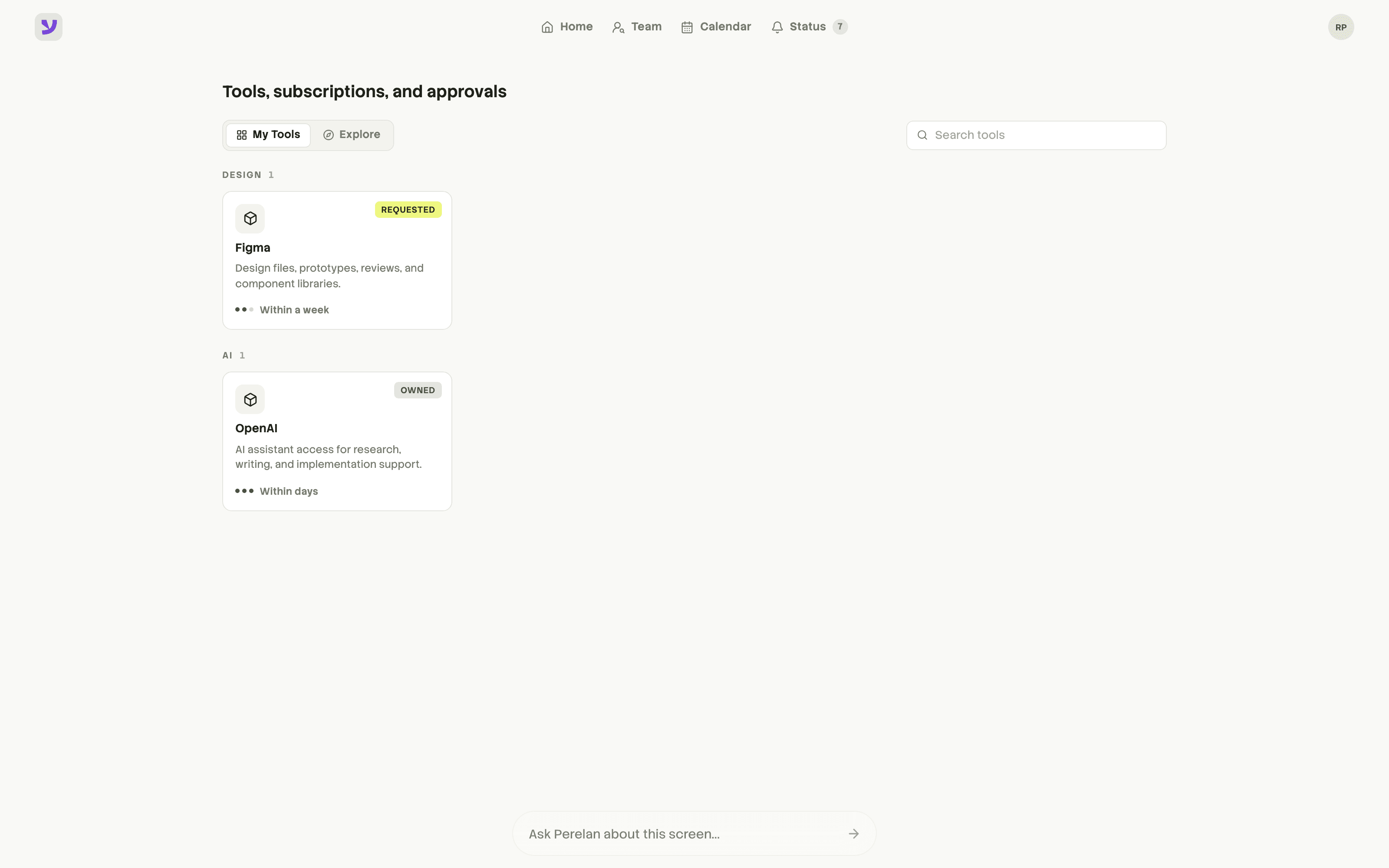Screen dimensions: 1389x868
Task: Click the "Within days" label
Action: pos(289,491)
